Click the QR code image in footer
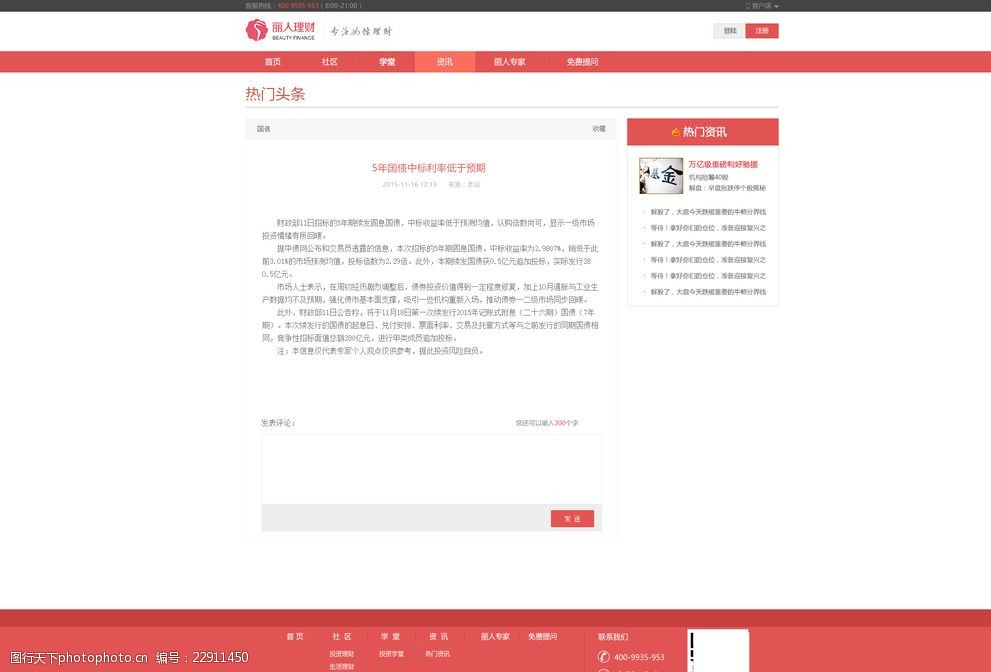Viewport: 991px width, 672px height. (717, 651)
